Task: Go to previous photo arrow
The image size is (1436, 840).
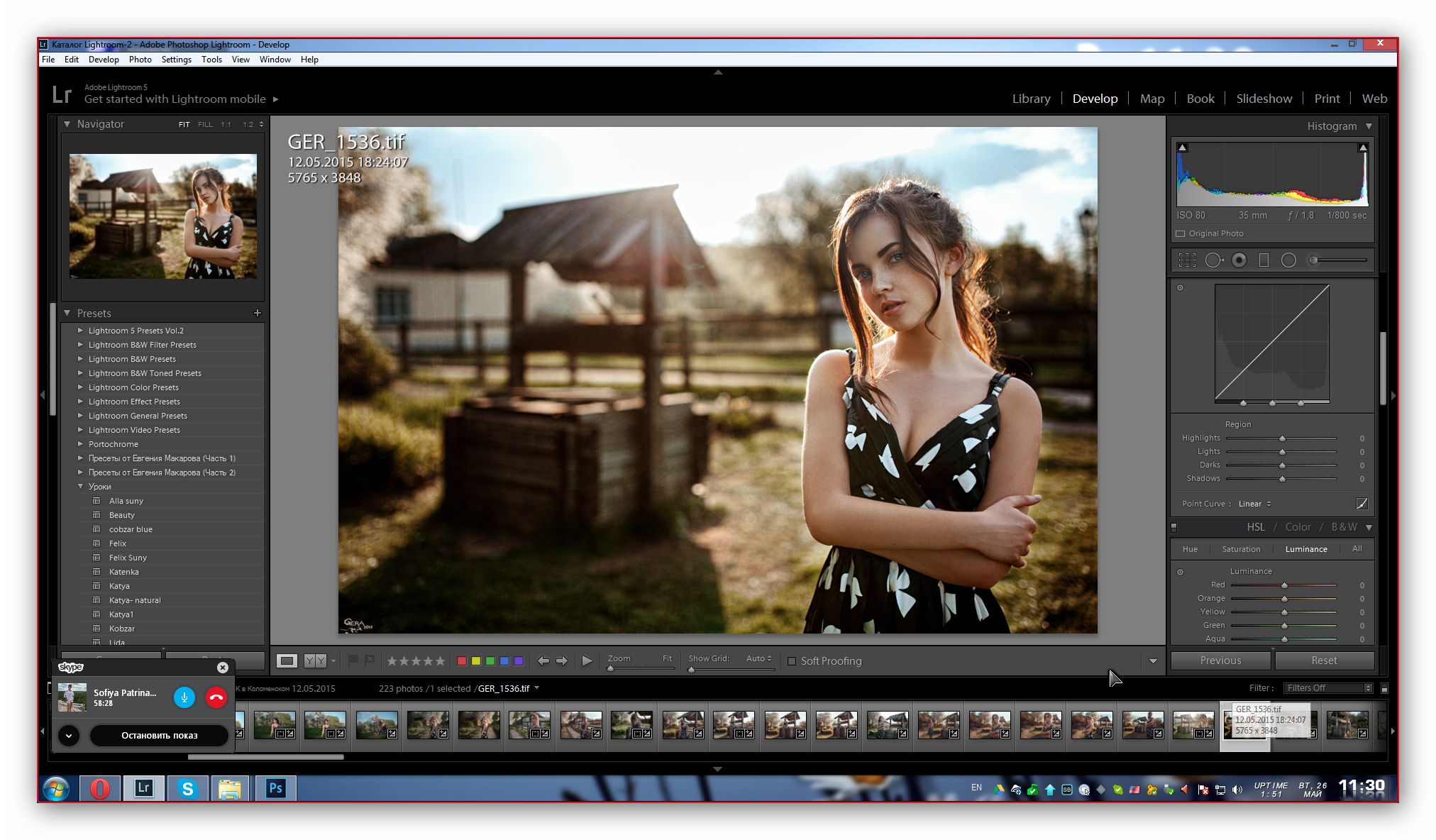Action: click(x=543, y=661)
